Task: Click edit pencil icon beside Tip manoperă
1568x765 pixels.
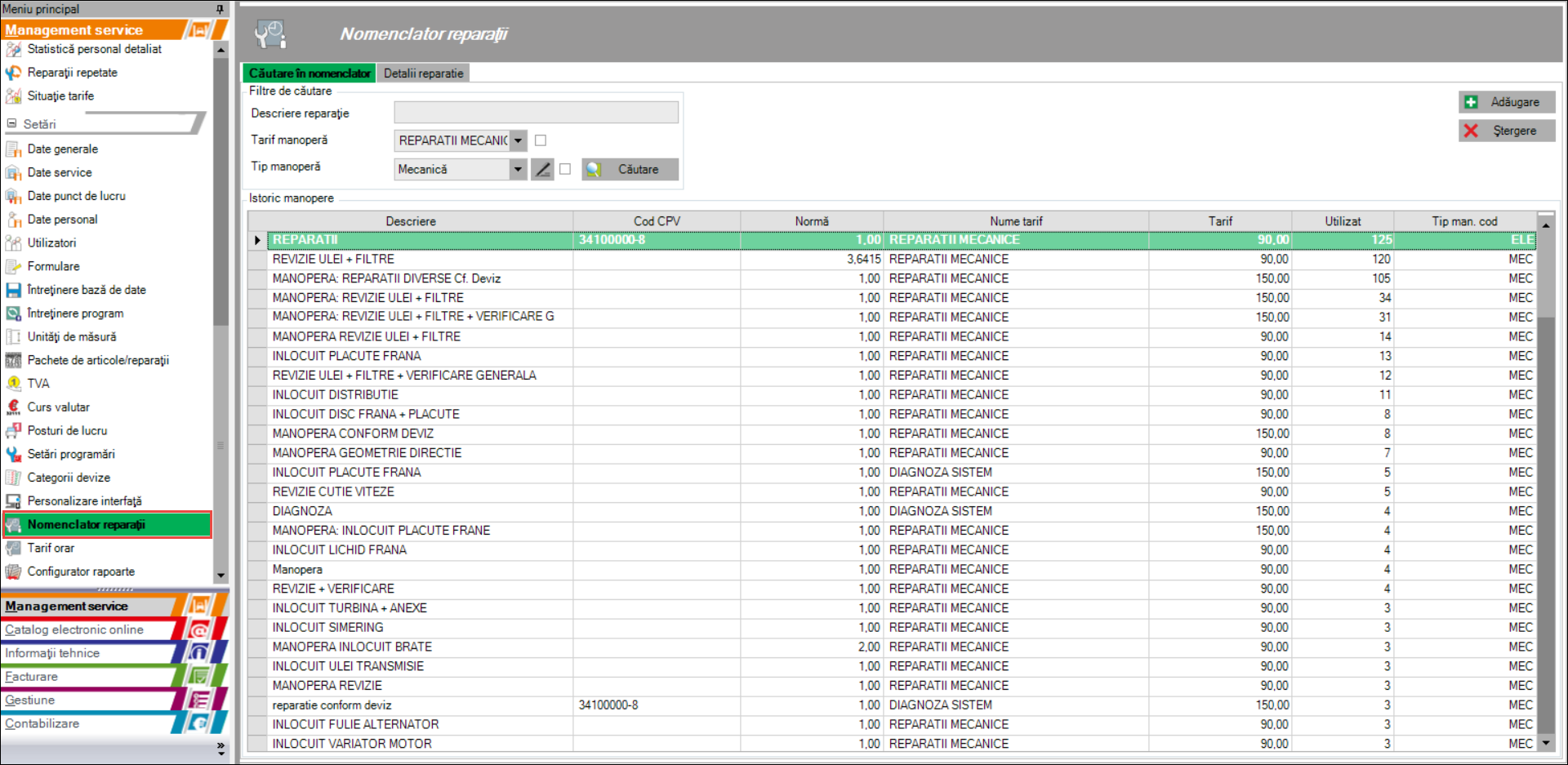Action: coord(542,169)
